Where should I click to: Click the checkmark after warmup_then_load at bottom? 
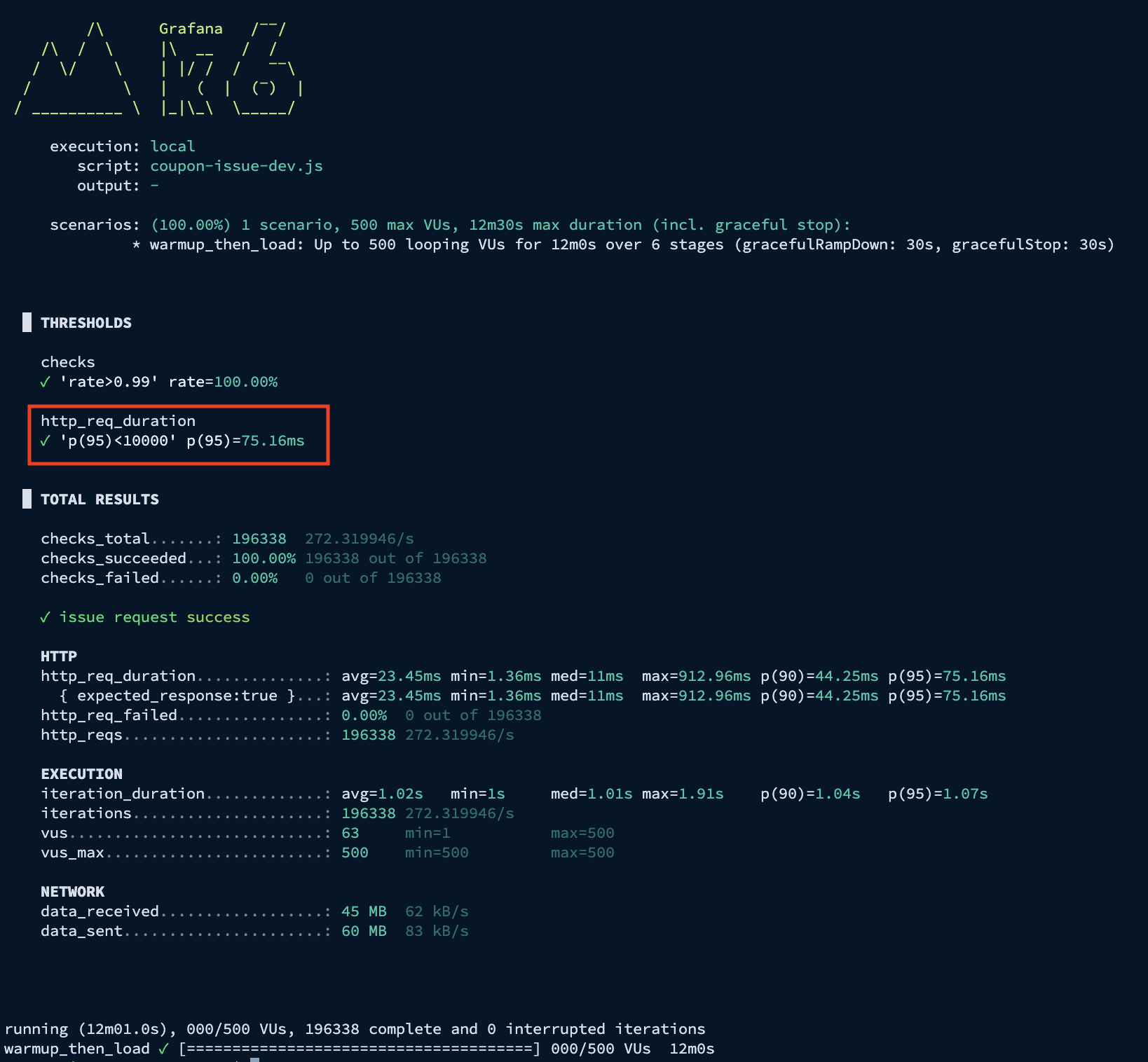[164, 1049]
